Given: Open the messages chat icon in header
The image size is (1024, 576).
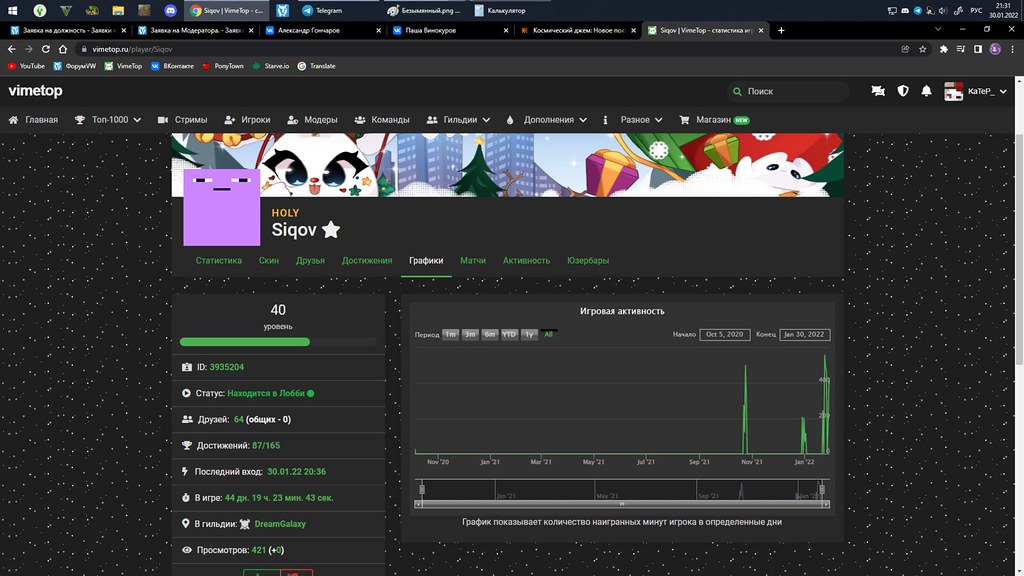Looking at the screenshot, I should pyautogui.click(x=878, y=91).
